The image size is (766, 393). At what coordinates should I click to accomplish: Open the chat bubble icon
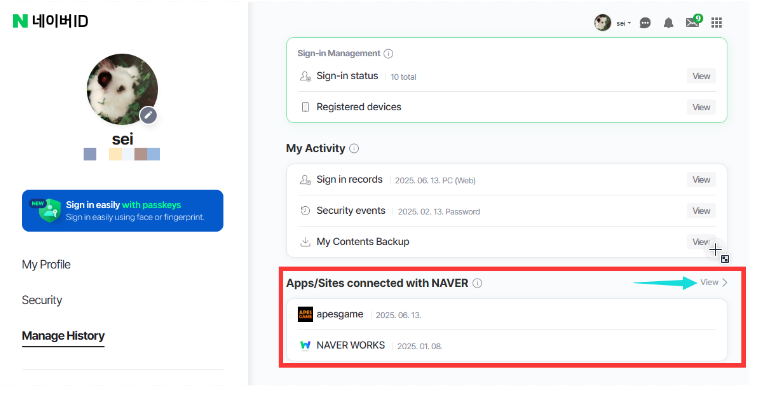point(645,23)
